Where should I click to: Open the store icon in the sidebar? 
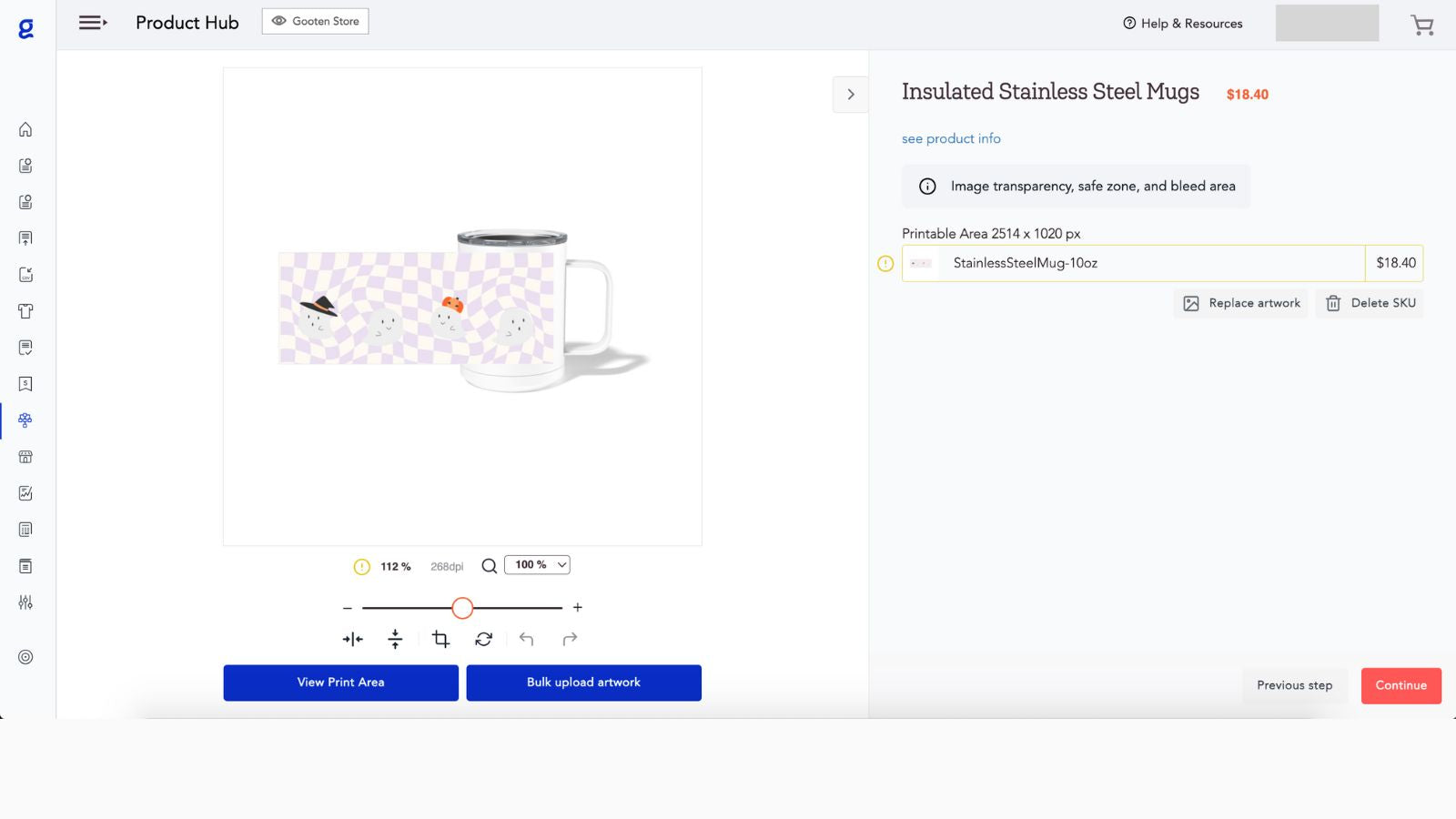25,457
